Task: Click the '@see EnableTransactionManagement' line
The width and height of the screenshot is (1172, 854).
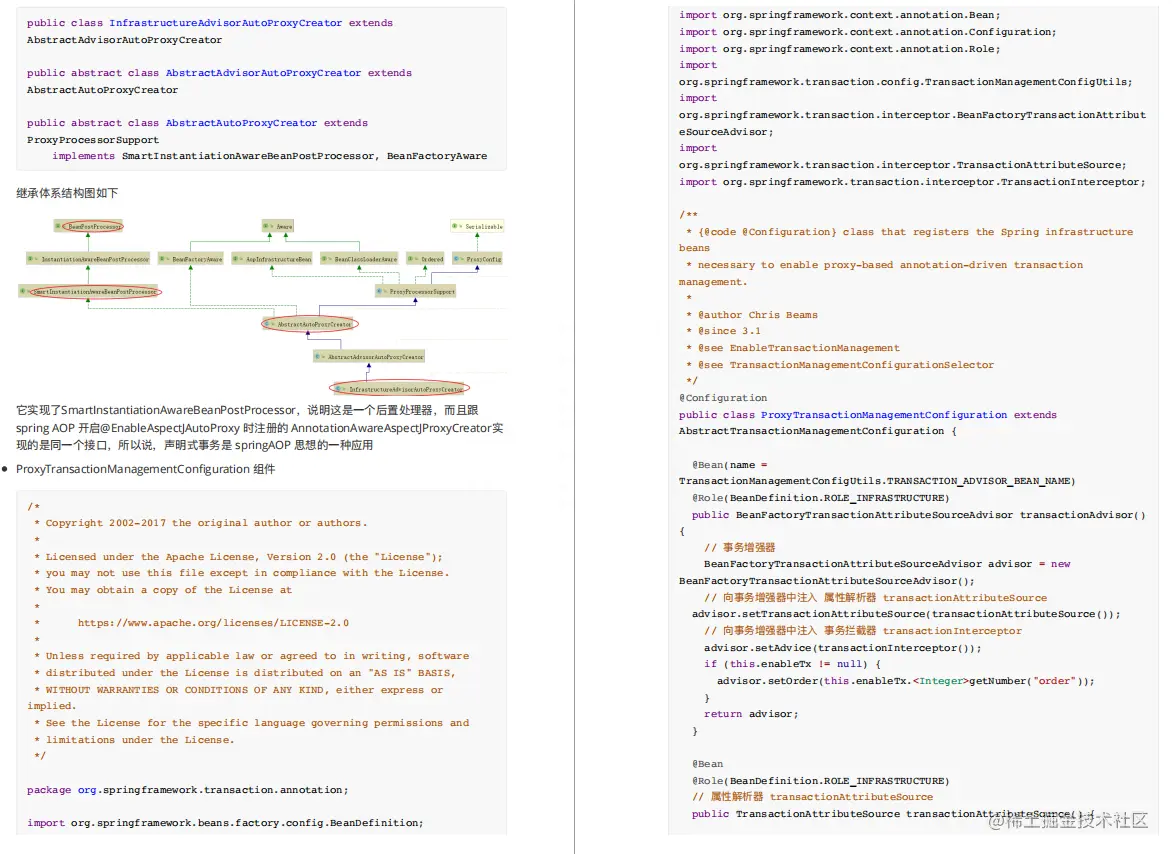Action: [793, 348]
